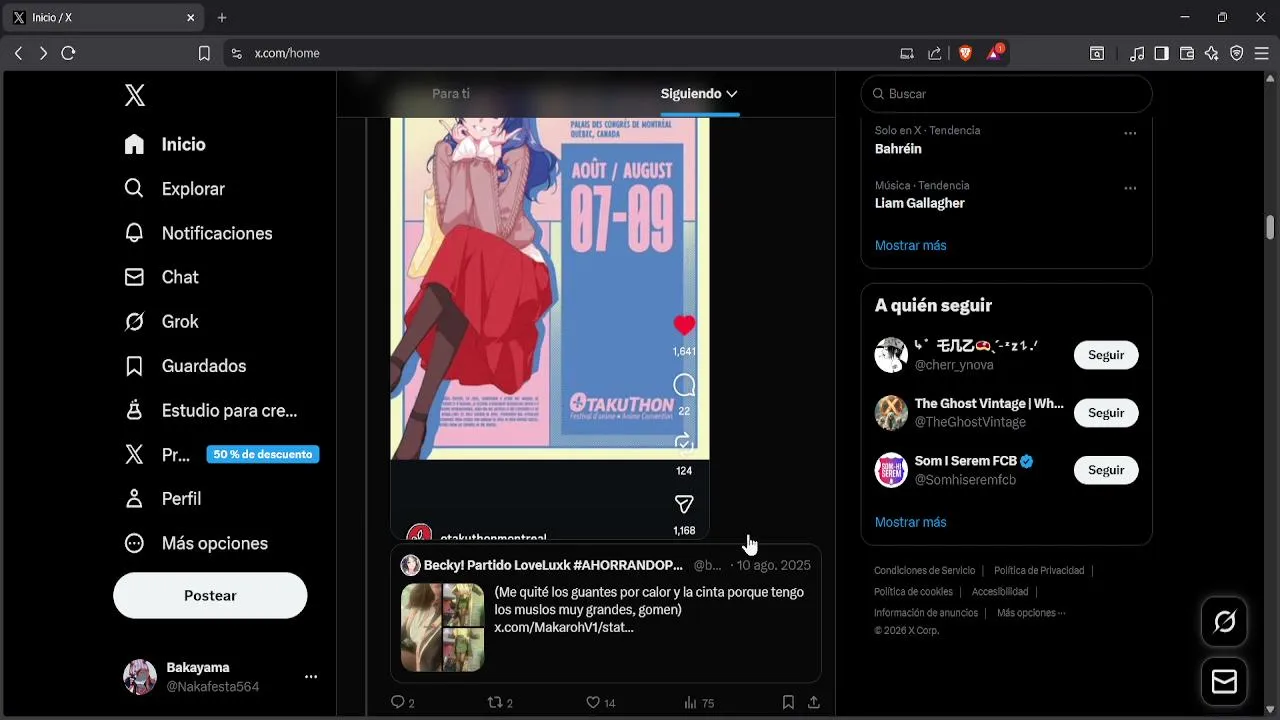Go to Inicio in sidebar
1280x720 pixels.
click(x=164, y=144)
